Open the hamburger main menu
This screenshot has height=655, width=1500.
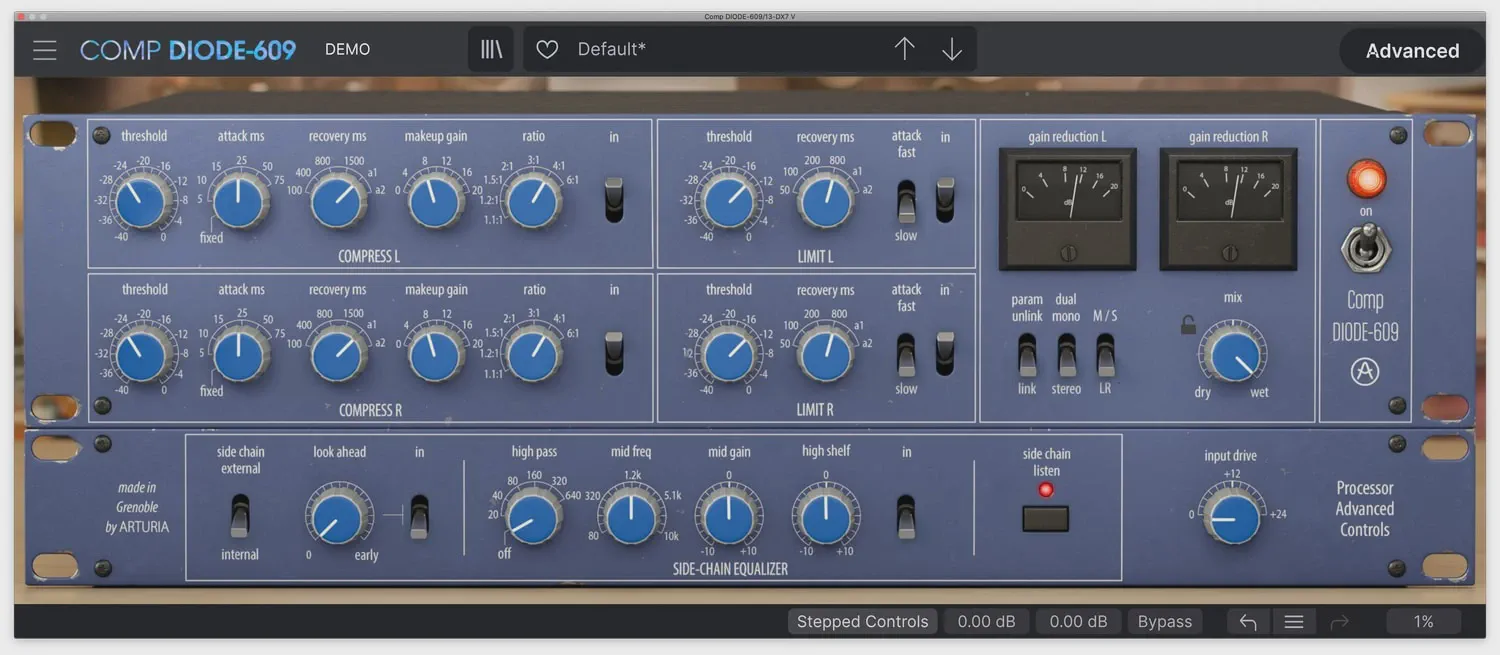45,50
